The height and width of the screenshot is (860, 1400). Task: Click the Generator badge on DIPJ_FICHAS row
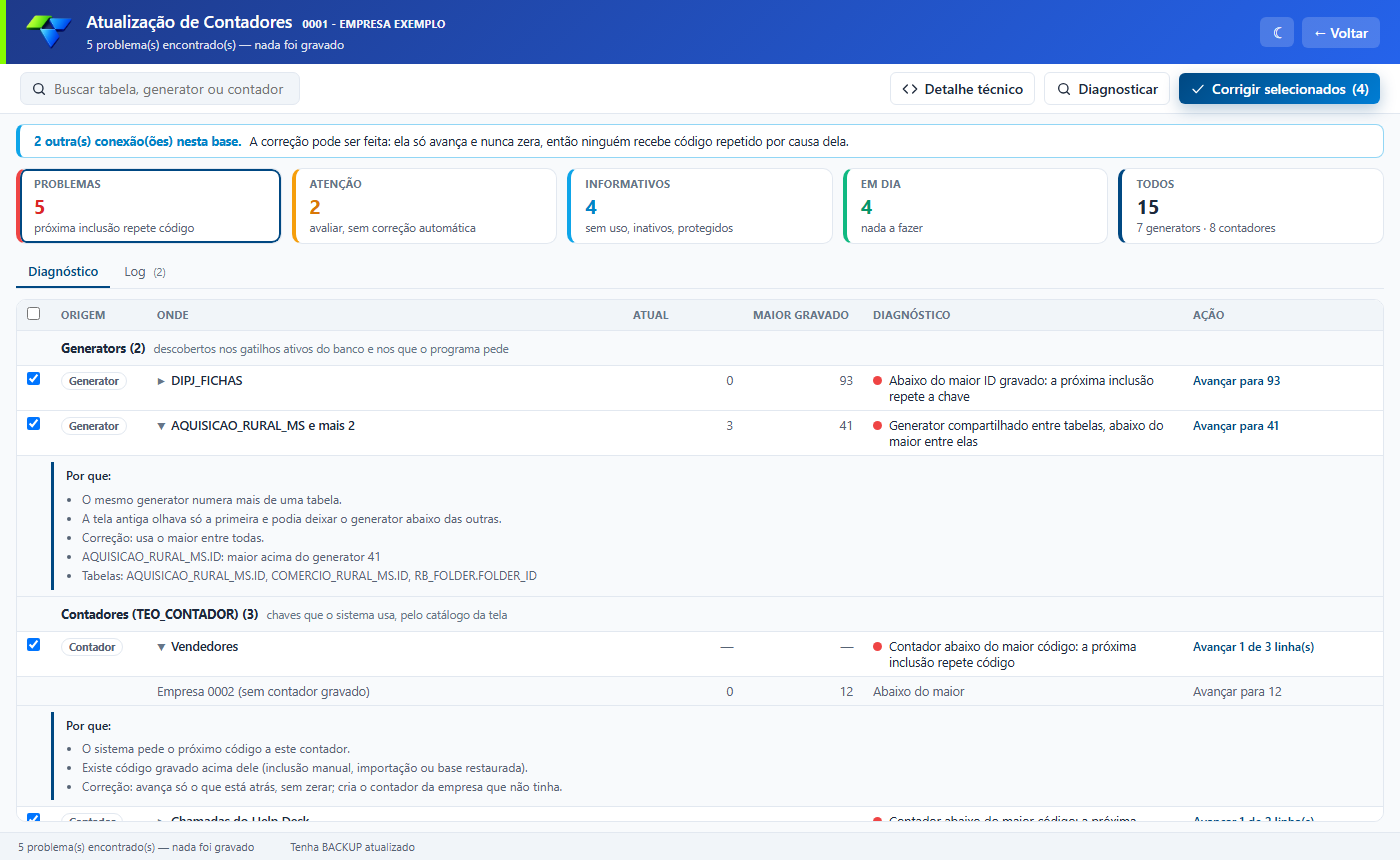pos(93,381)
